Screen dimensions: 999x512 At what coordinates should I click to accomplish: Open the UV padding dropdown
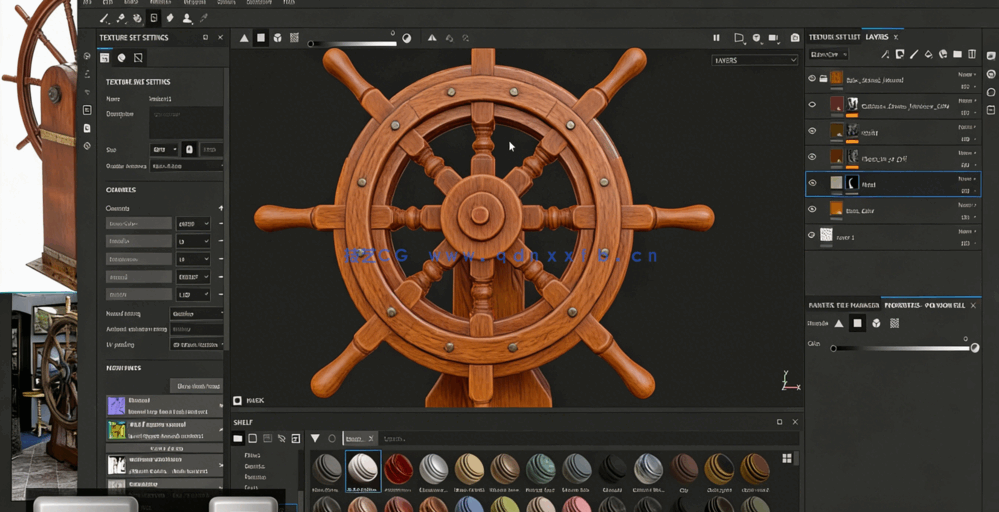tap(196, 345)
